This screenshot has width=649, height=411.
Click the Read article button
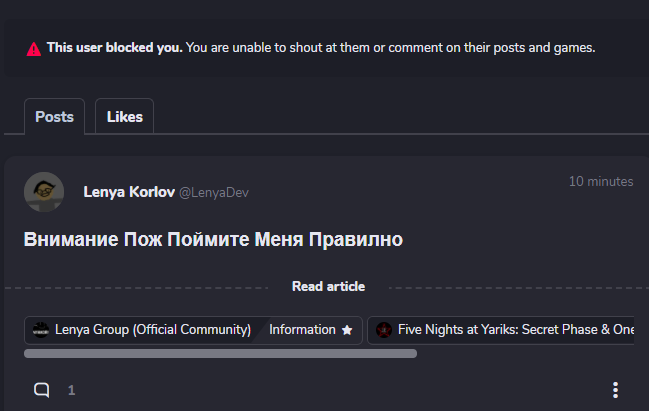[x=328, y=287]
